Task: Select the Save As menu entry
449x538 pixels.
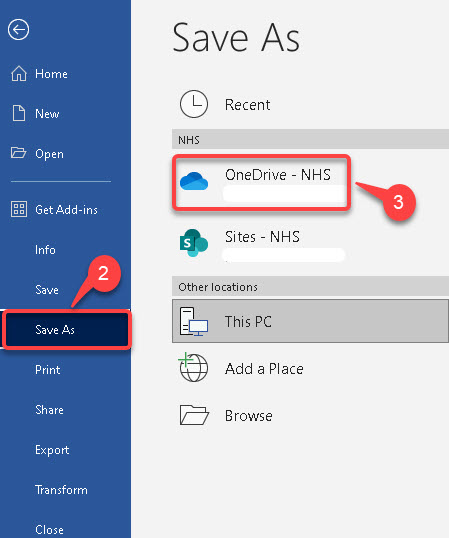Action: point(67,329)
